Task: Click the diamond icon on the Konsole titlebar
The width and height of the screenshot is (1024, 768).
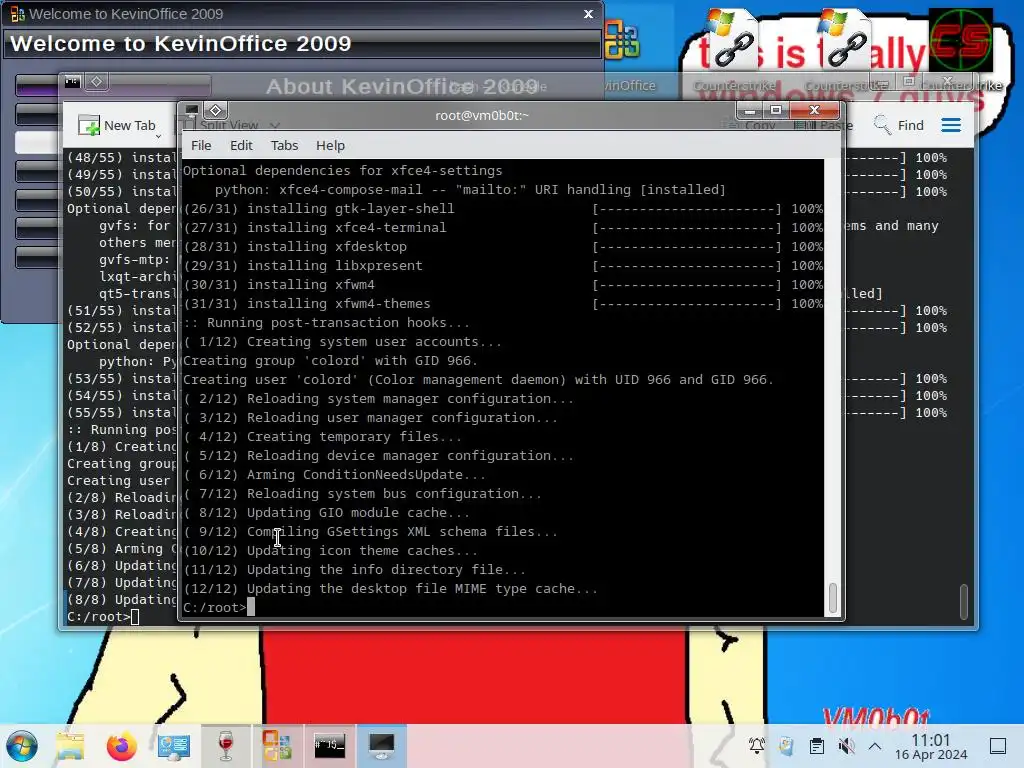Action: [97, 81]
